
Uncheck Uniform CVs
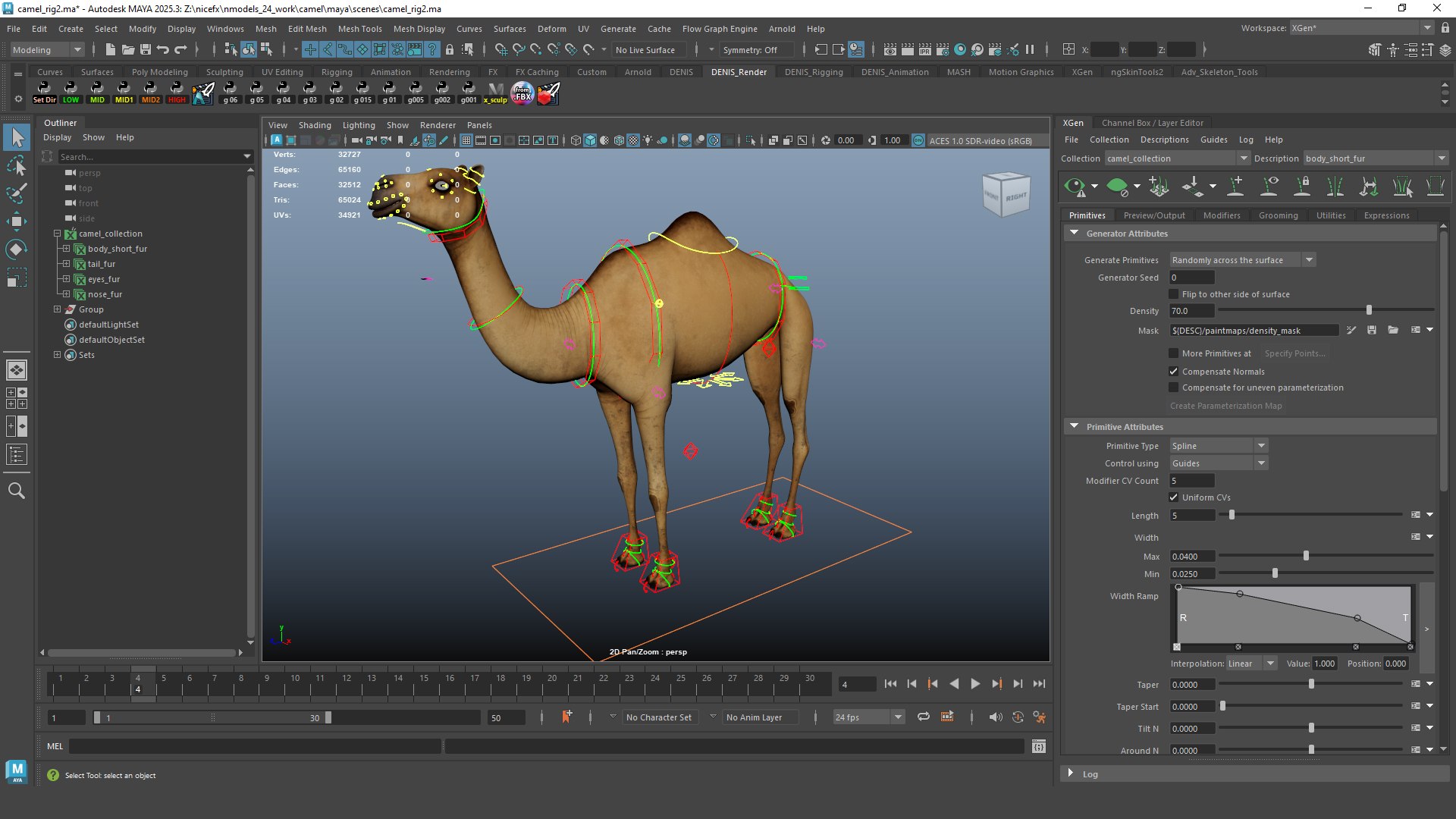(x=1174, y=497)
